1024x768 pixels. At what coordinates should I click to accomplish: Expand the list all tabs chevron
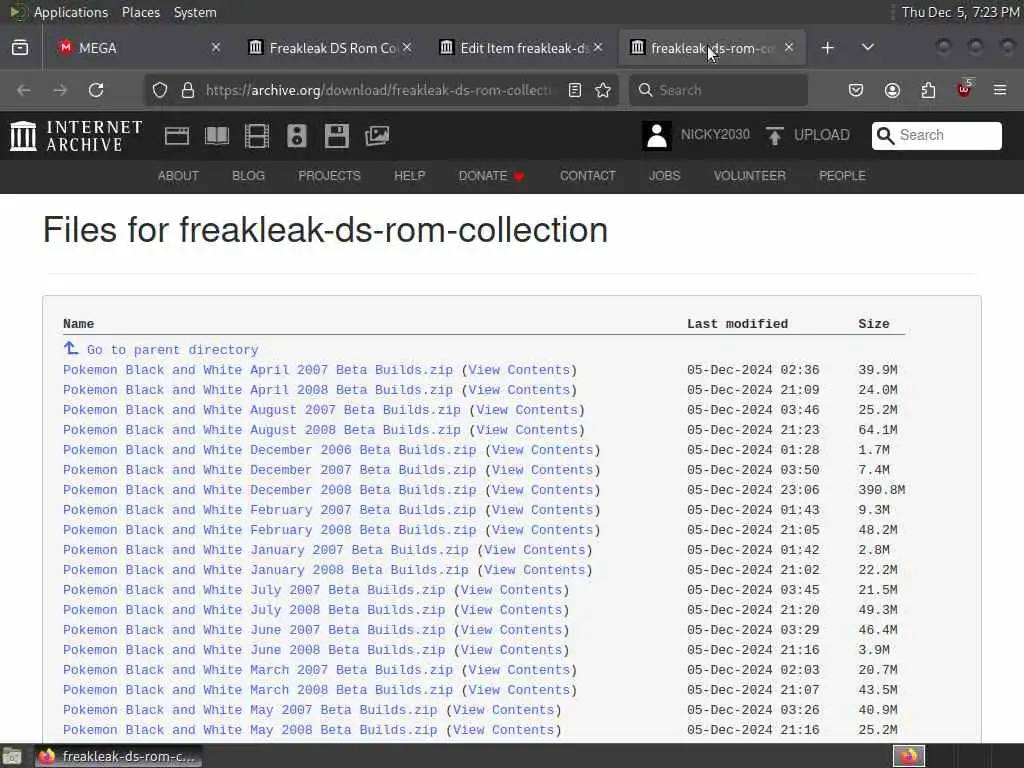(867, 48)
